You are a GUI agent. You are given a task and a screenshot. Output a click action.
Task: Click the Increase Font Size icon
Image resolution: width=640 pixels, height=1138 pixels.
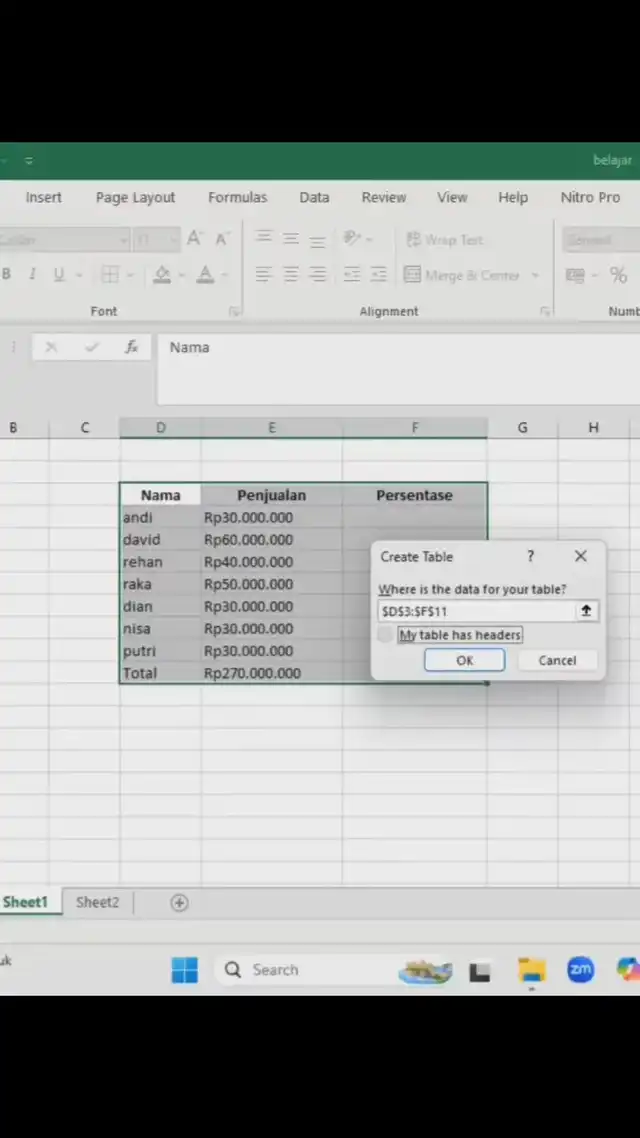(195, 239)
